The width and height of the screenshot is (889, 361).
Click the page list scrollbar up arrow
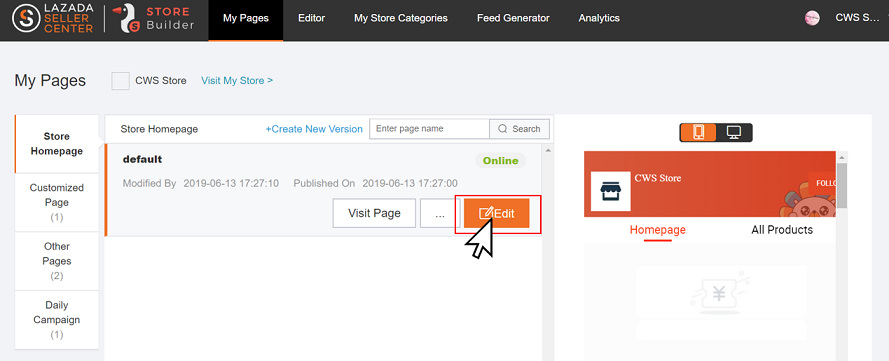click(547, 150)
